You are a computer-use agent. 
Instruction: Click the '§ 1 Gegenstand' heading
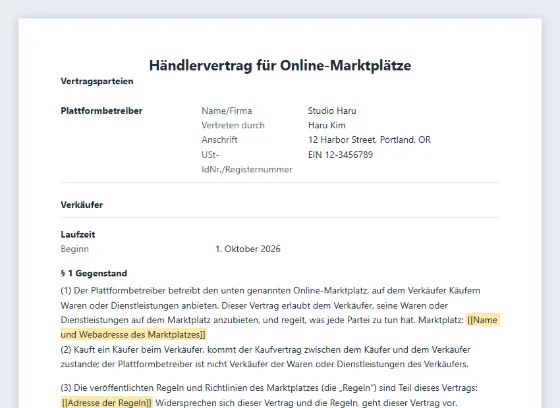click(94, 273)
